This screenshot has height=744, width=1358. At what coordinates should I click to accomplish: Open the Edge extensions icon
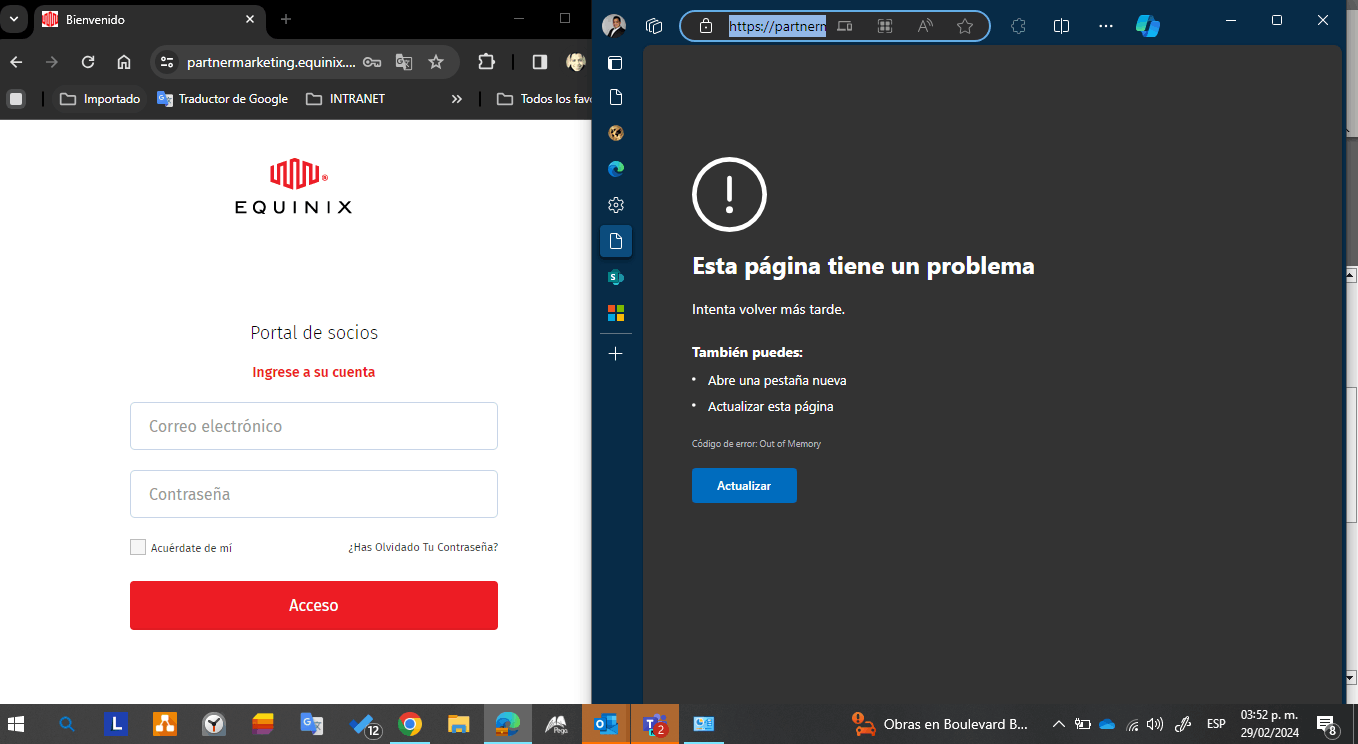1019,26
